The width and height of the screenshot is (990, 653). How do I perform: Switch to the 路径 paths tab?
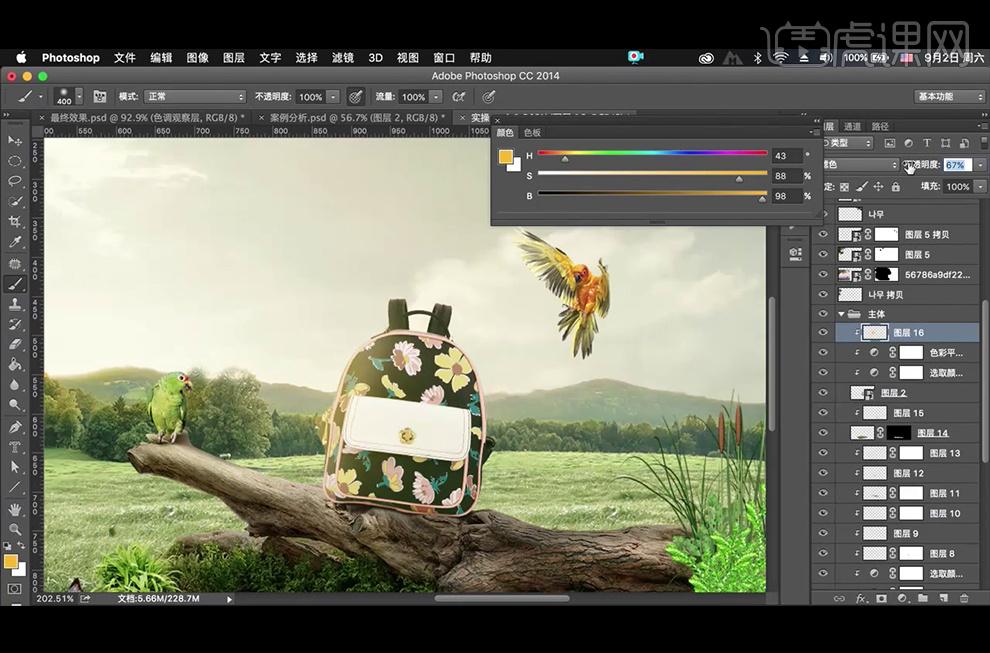point(880,126)
